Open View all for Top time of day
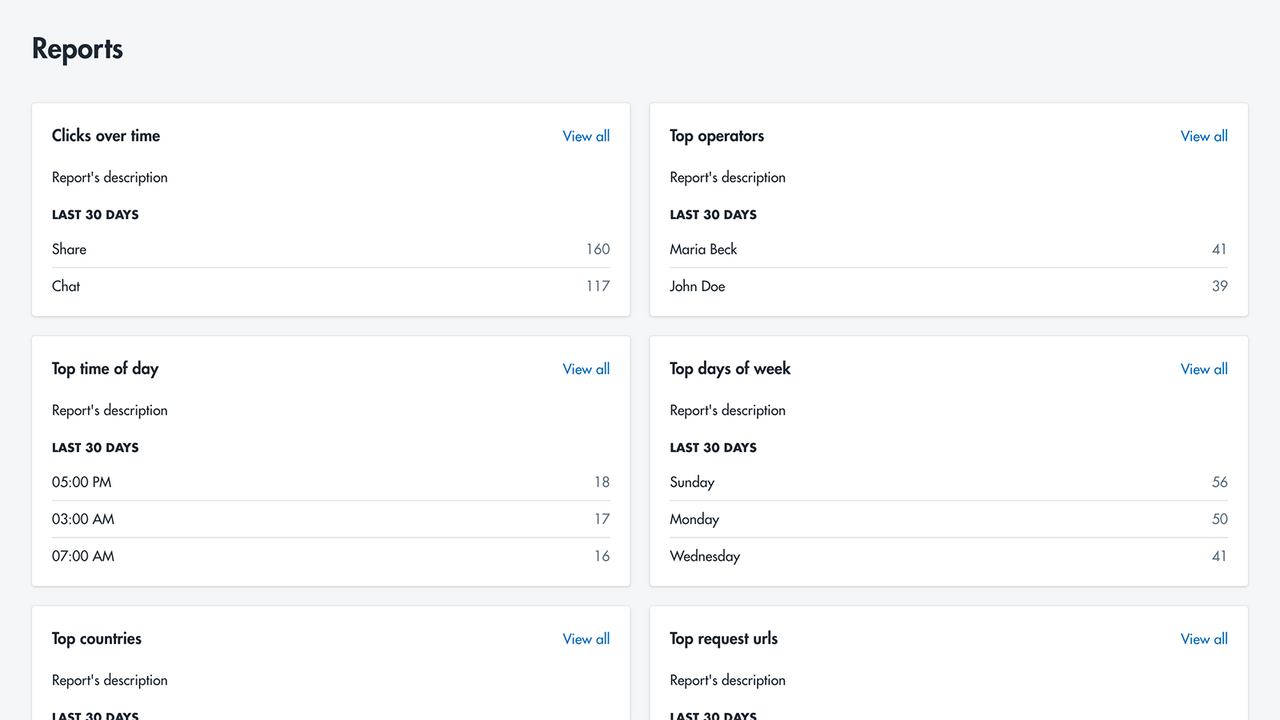This screenshot has height=720, width=1280. point(586,369)
